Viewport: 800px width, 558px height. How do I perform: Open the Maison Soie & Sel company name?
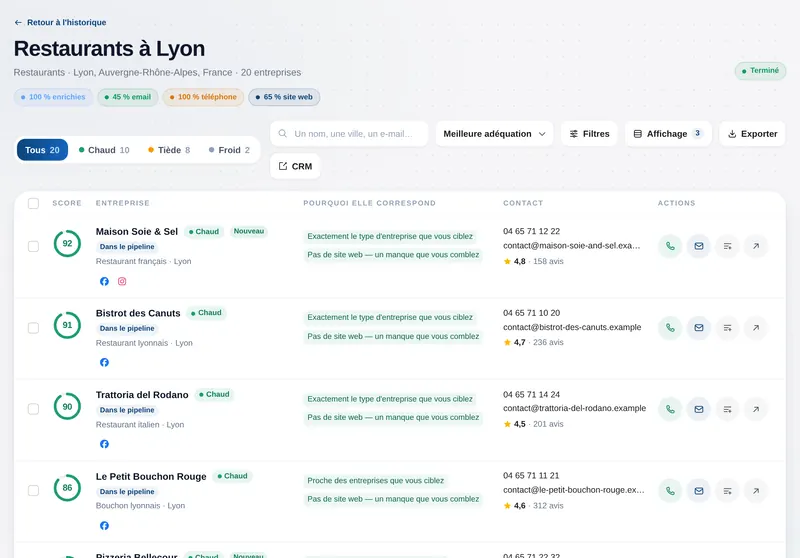137,232
